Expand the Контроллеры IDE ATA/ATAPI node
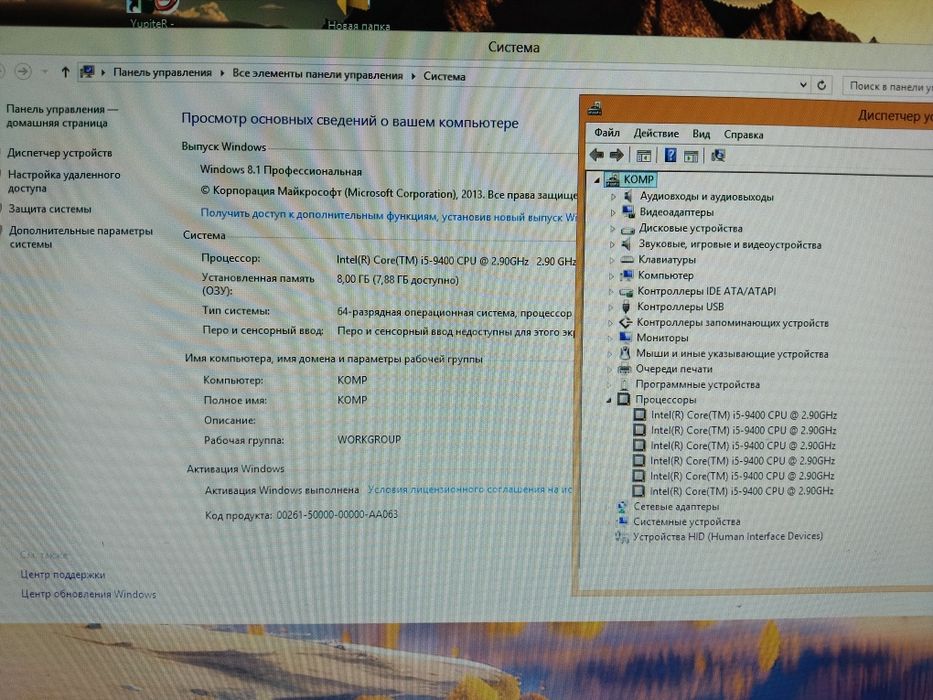Image resolution: width=933 pixels, height=700 pixels. click(x=611, y=292)
